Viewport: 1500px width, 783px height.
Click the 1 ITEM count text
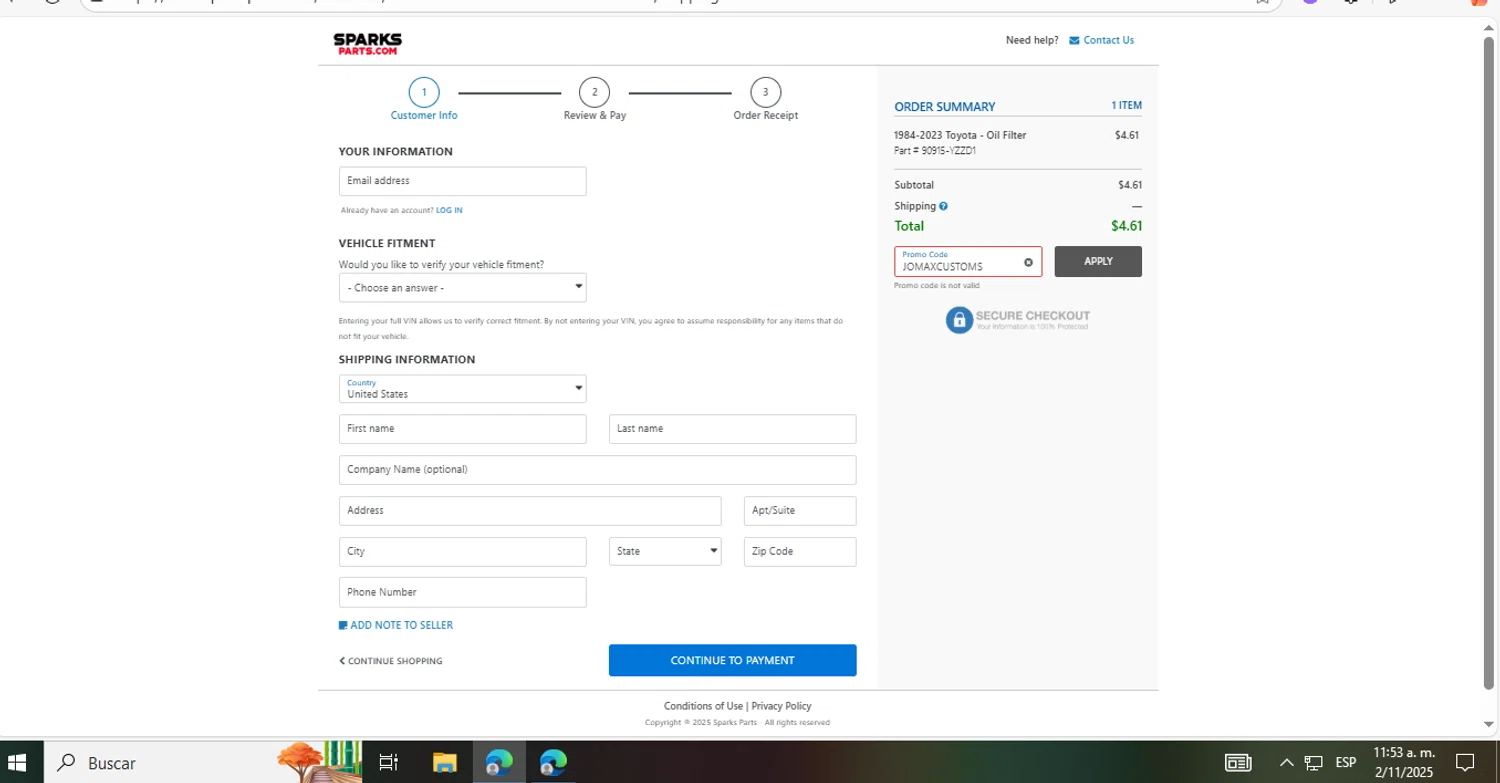coord(1126,105)
